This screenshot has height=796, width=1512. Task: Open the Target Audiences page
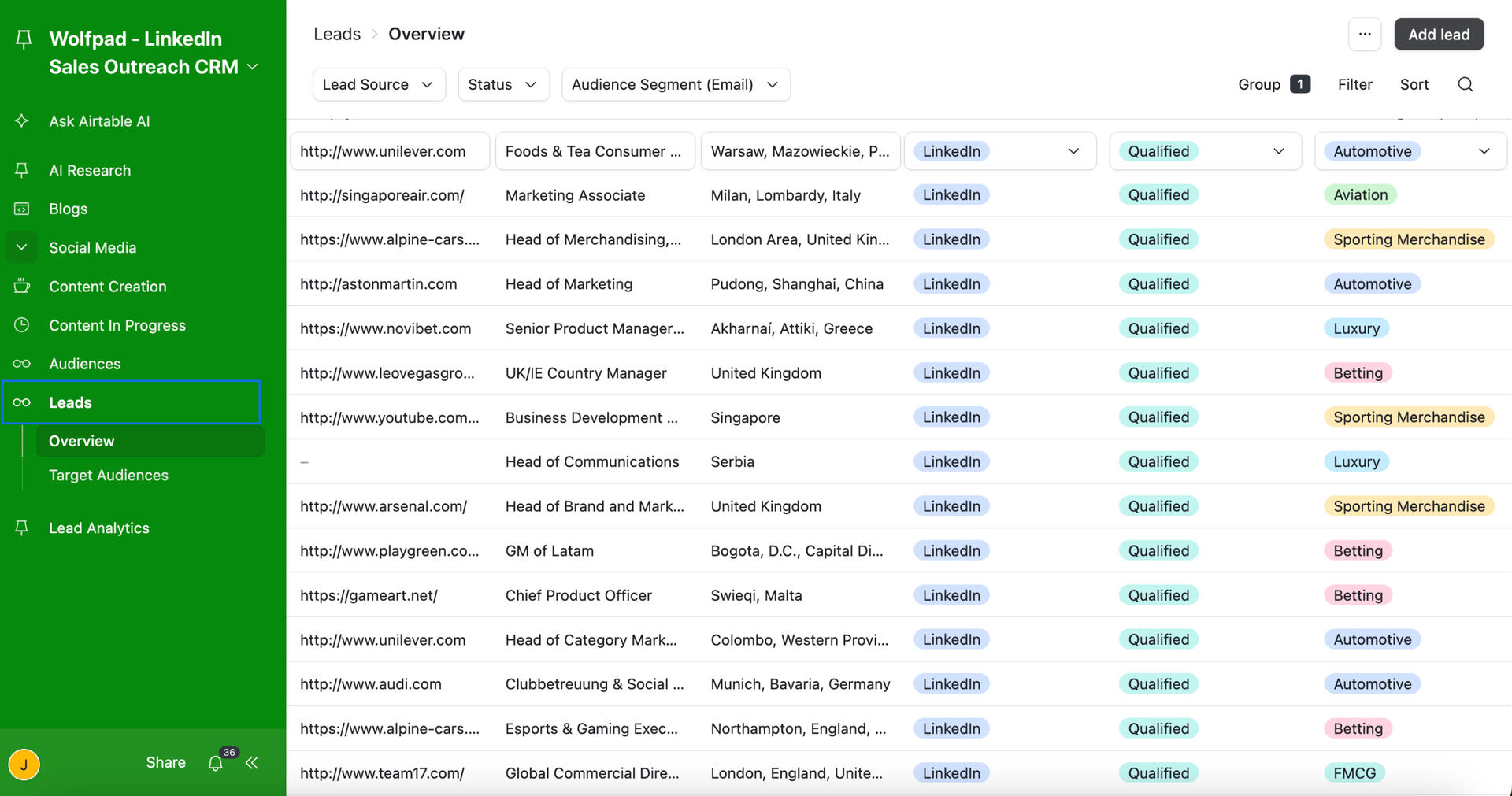(109, 475)
